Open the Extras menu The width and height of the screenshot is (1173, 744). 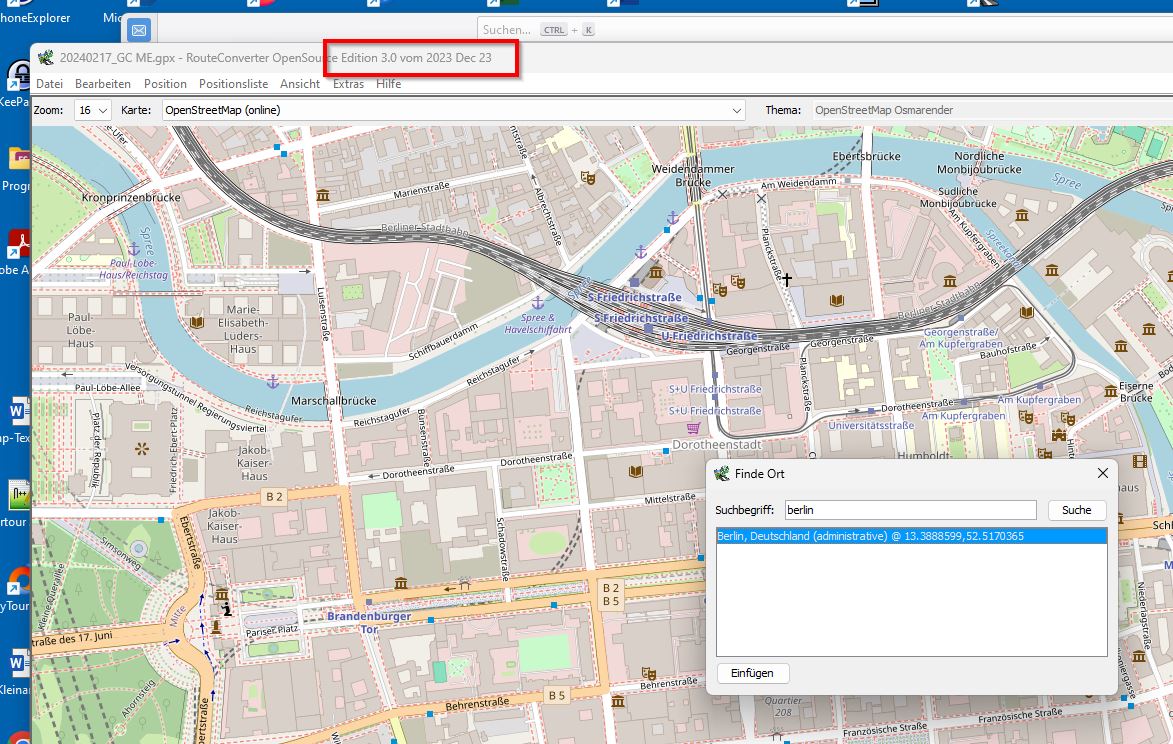pos(348,84)
